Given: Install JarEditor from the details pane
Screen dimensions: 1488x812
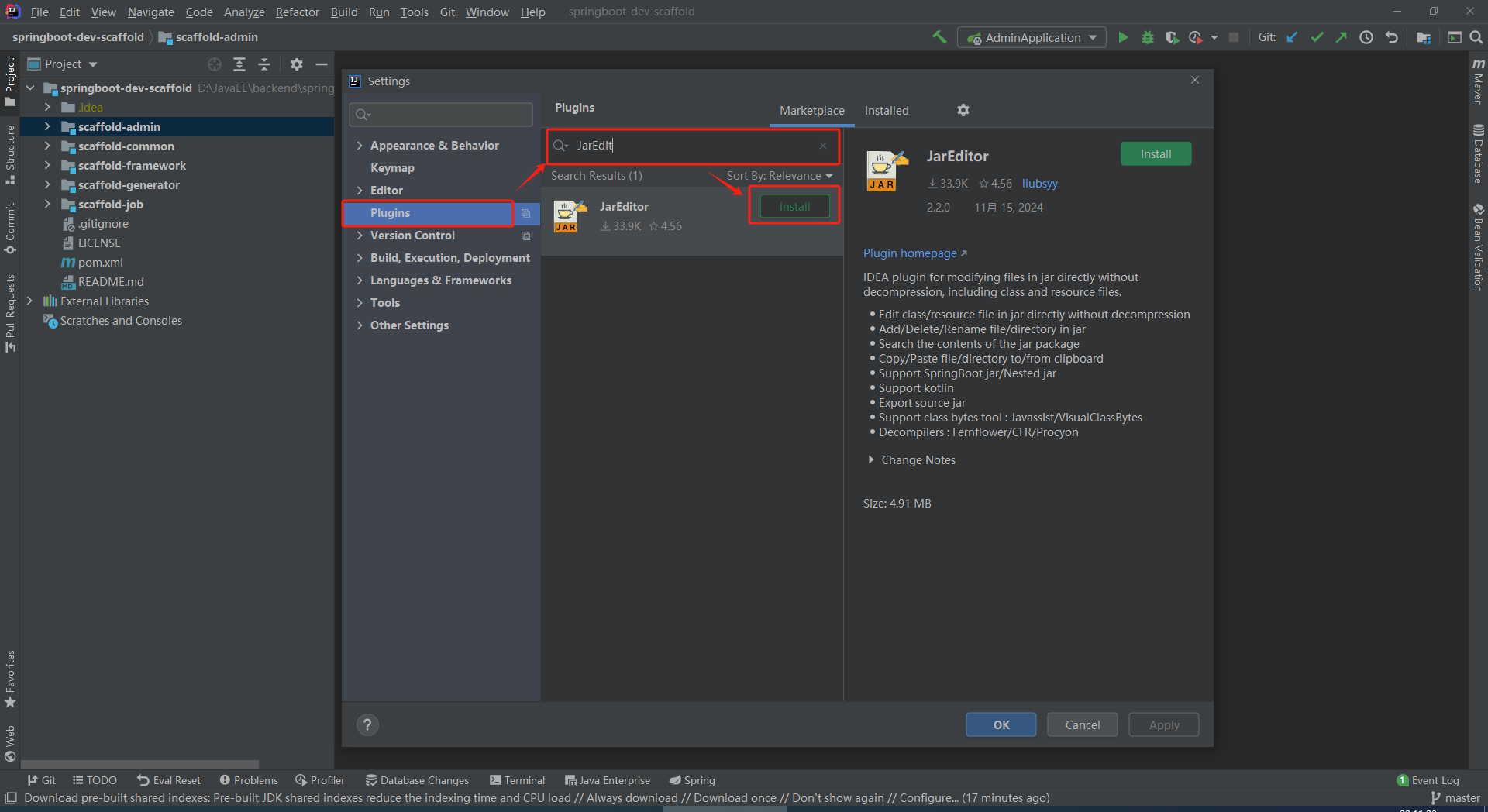Looking at the screenshot, I should pos(1156,154).
